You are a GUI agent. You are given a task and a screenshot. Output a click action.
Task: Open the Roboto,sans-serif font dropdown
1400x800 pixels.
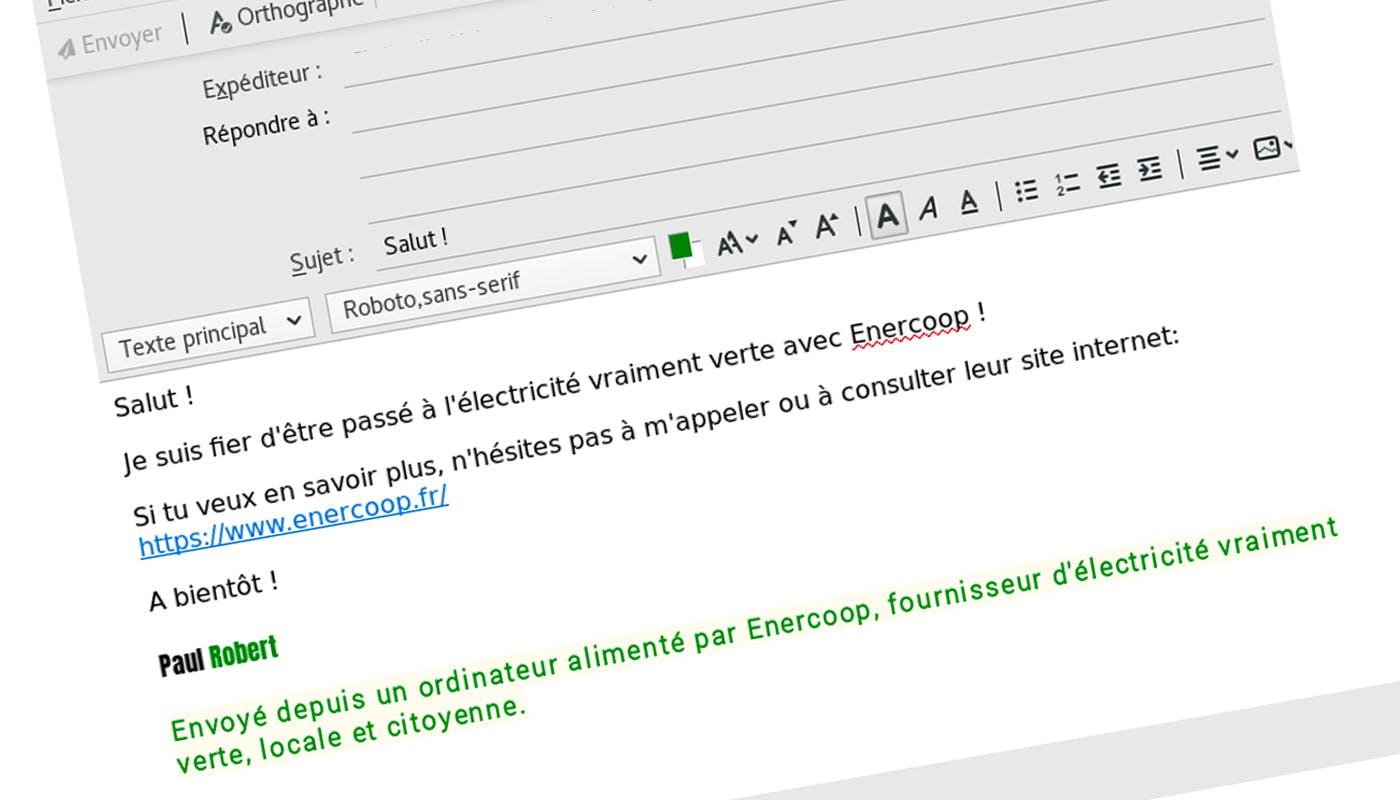coord(494,285)
